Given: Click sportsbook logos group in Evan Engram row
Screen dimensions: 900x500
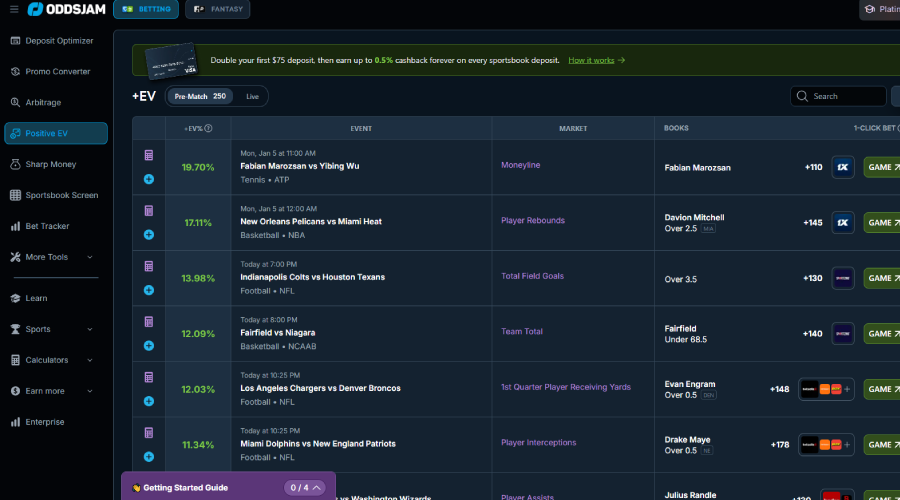Looking at the screenshot, I should (x=826, y=389).
